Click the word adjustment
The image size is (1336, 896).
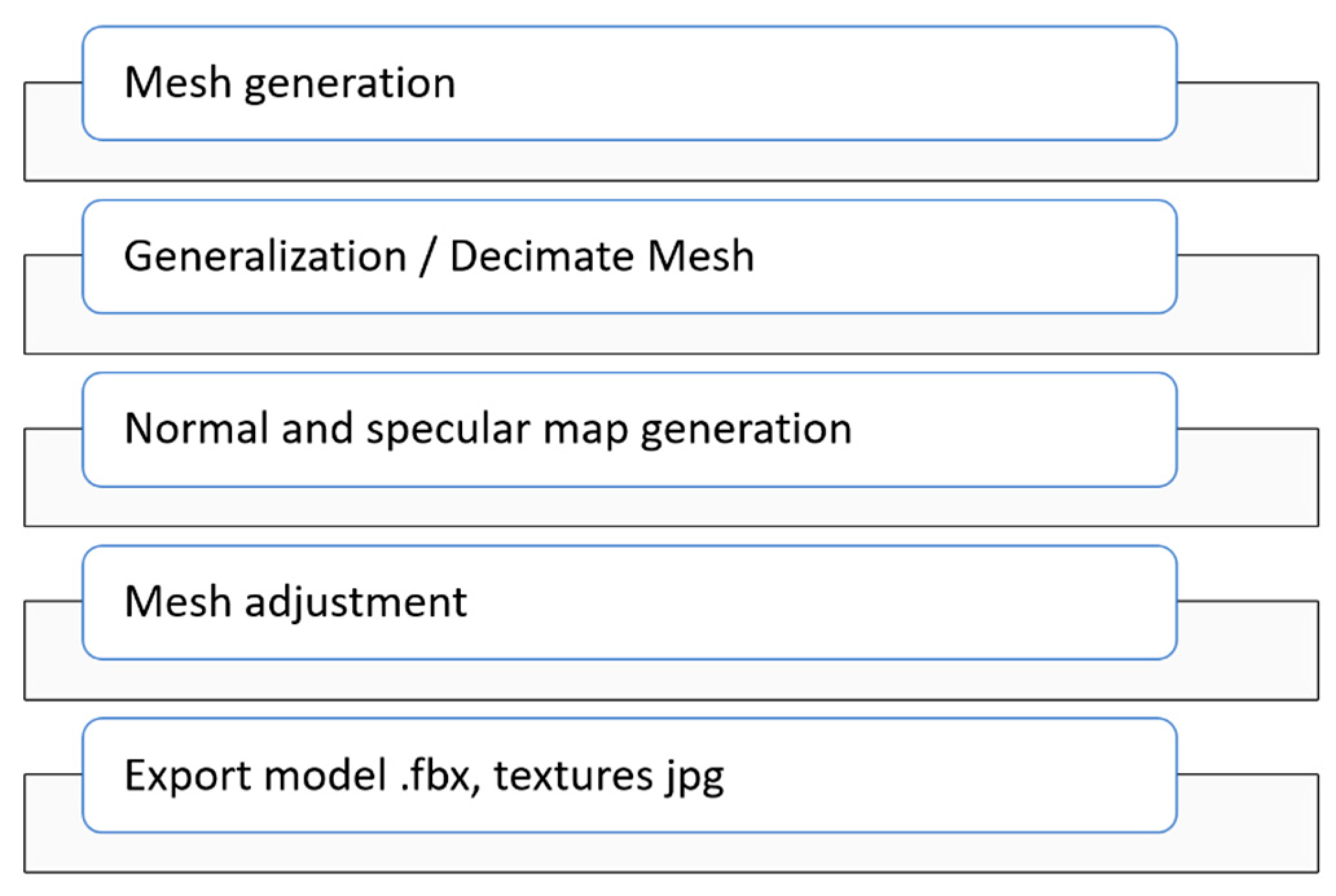(x=356, y=603)
